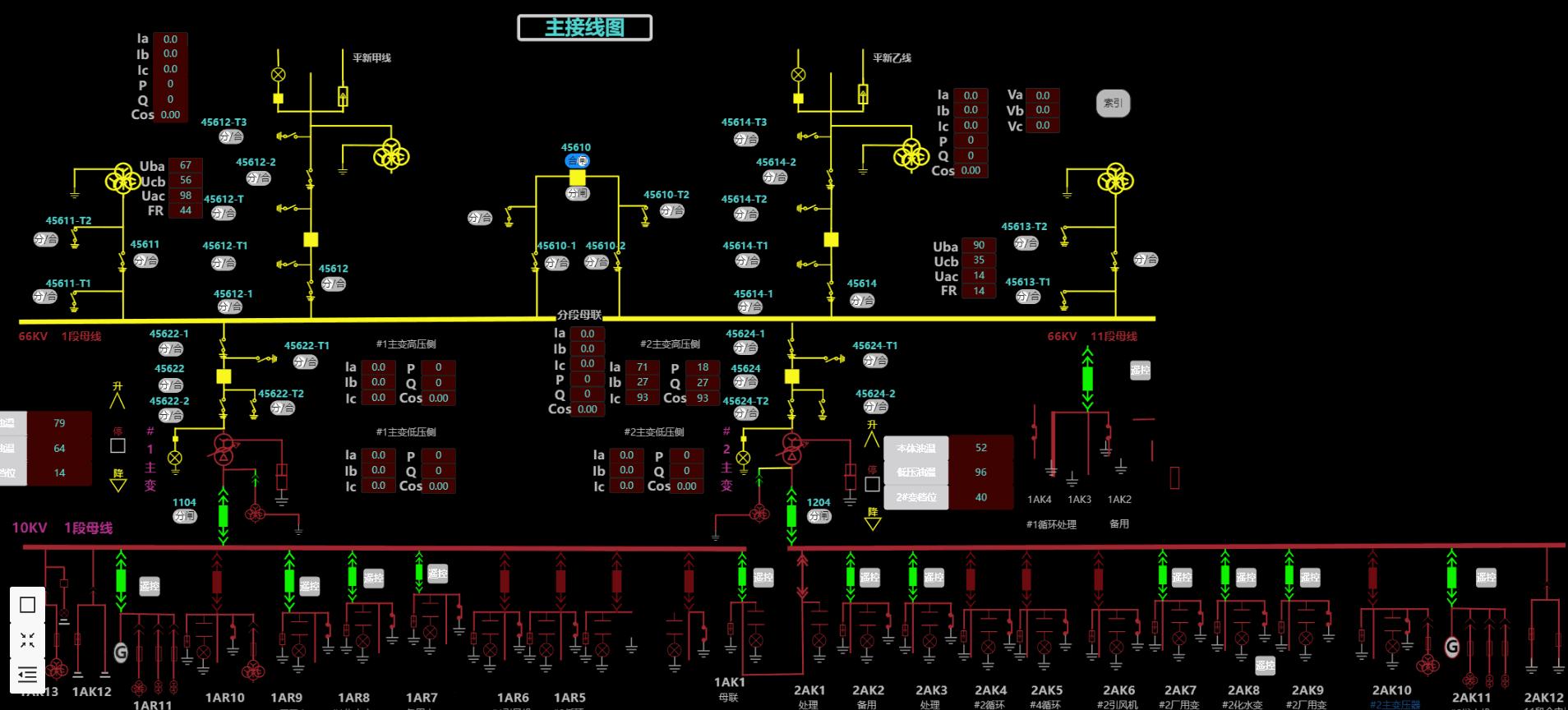Viewport: 1568px width, 710px height.
Task: Click the 索引 index button
Action: (1114, 104)
